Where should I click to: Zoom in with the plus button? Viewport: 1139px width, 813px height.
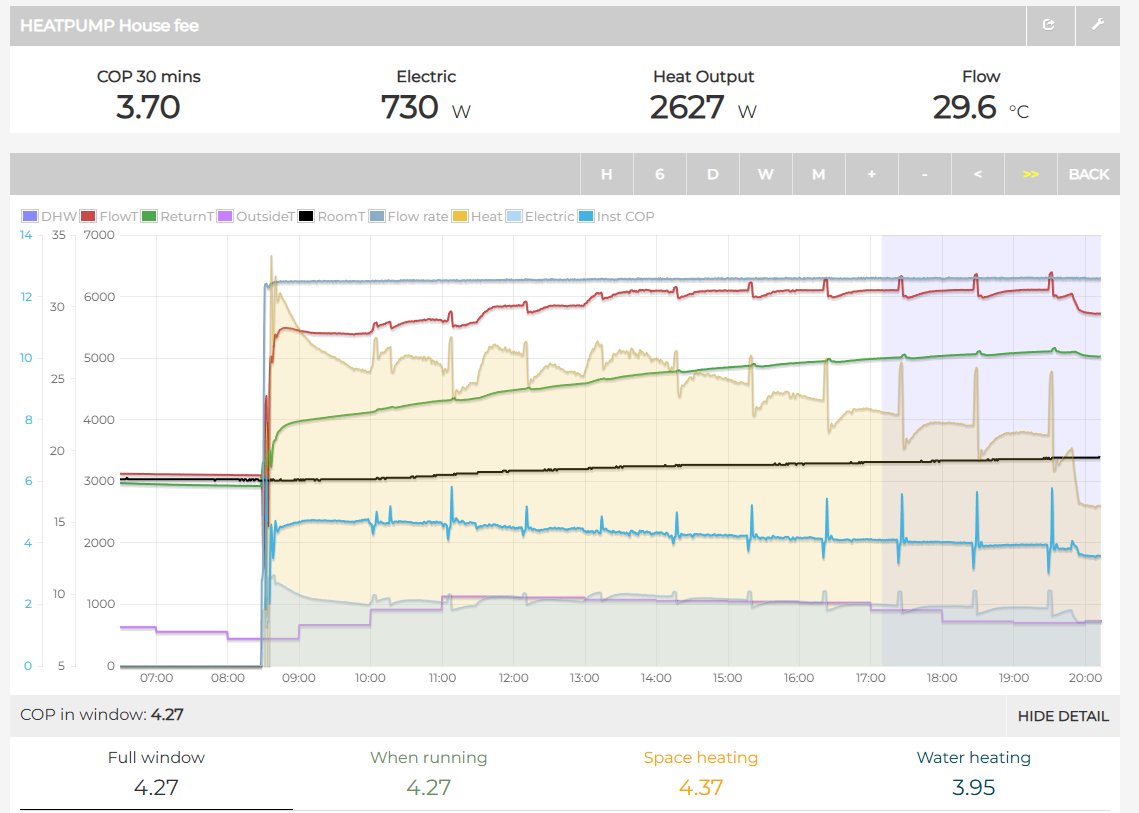coord(871,174)
